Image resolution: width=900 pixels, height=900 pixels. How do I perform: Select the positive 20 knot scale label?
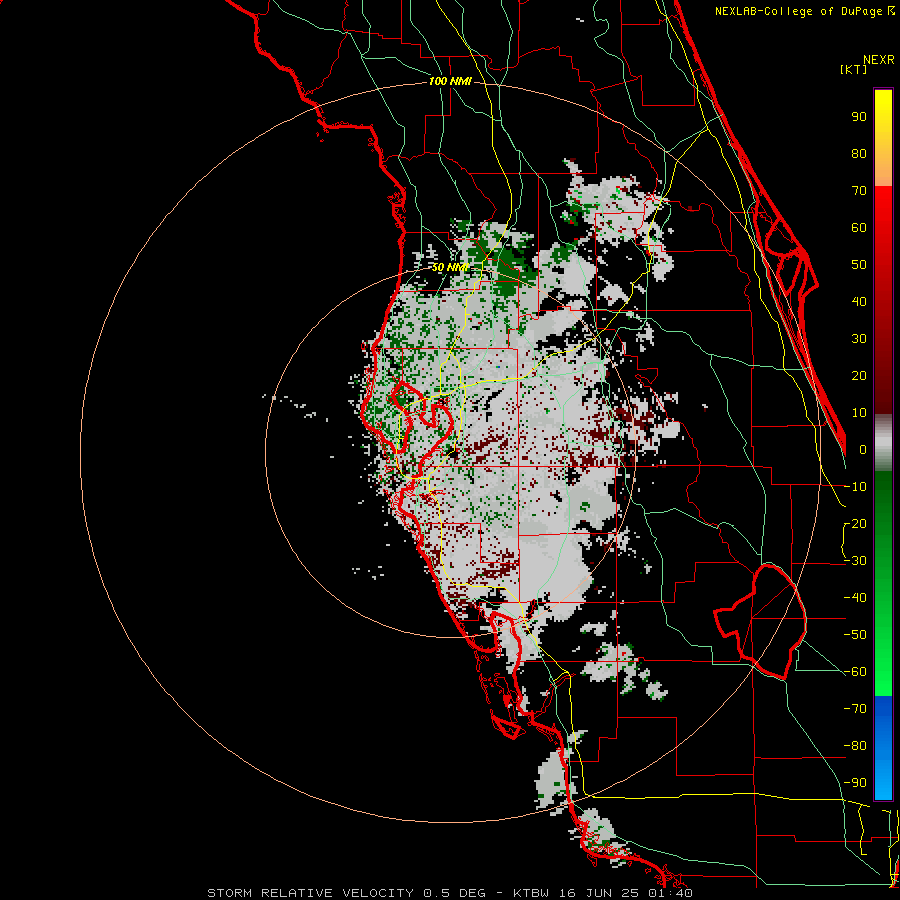coord(859,376)
